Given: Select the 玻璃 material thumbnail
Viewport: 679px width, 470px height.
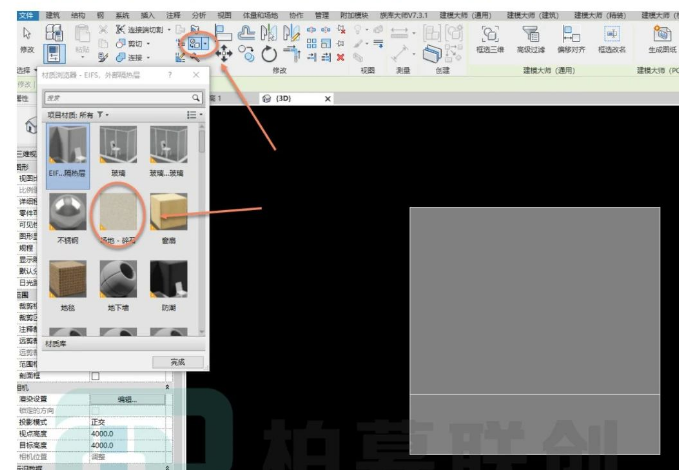Looking at the screenshot, I should 118,145.
